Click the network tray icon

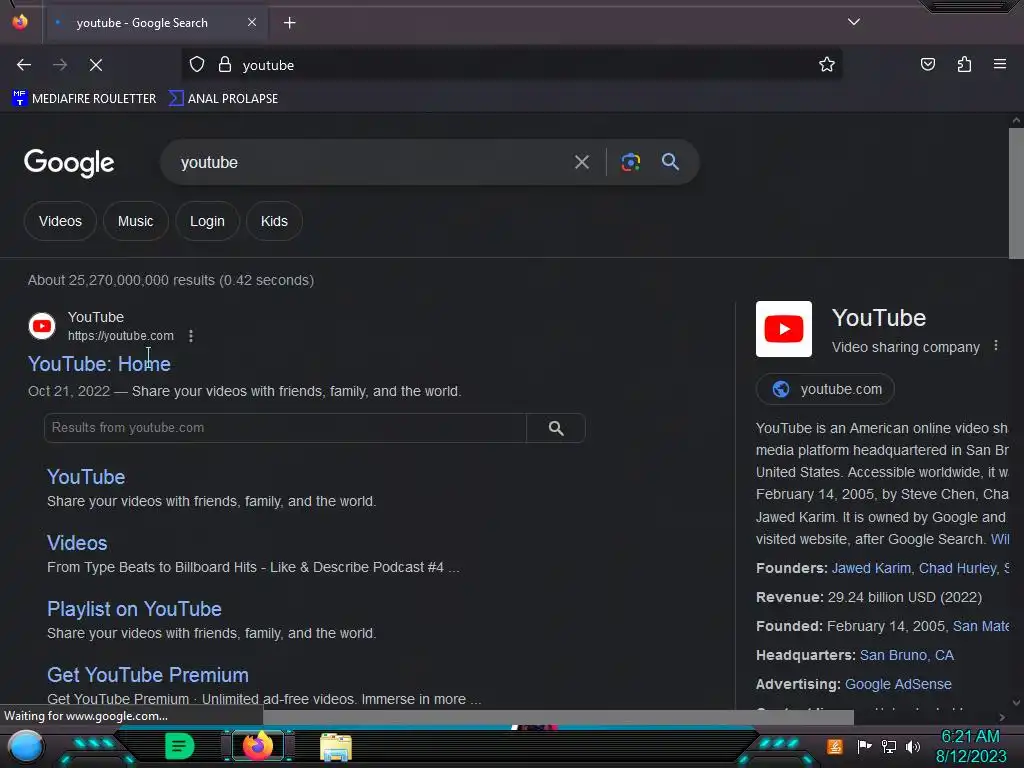pyautogui.click(x=889, y=746)
